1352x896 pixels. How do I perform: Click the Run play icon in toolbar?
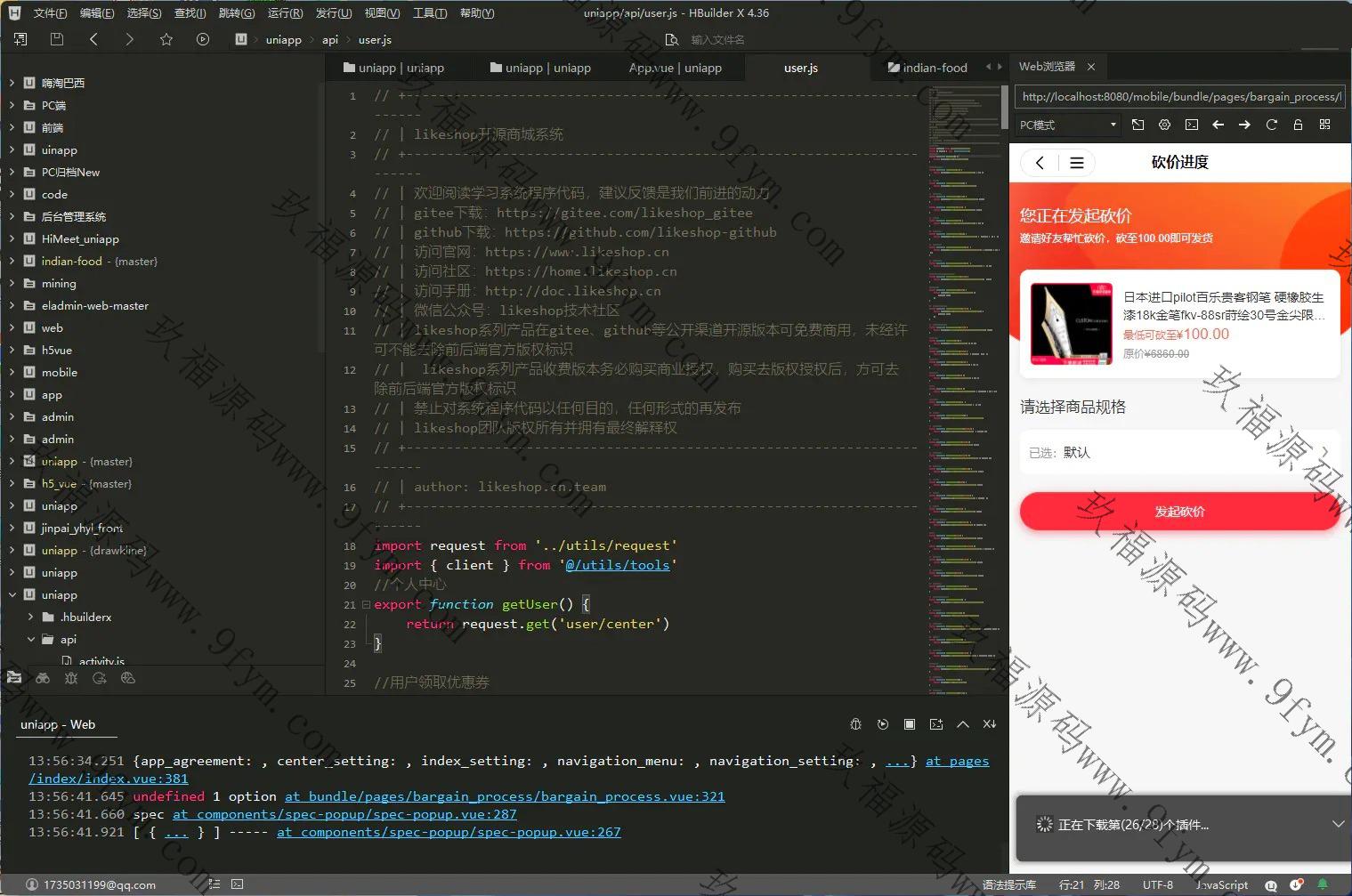[203, 39]
